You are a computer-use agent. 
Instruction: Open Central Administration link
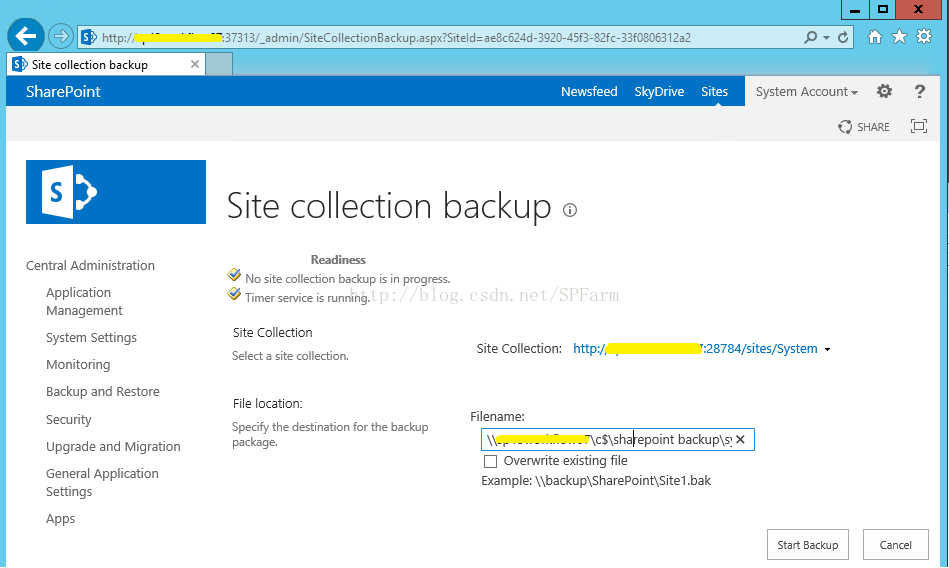(90, 265)
